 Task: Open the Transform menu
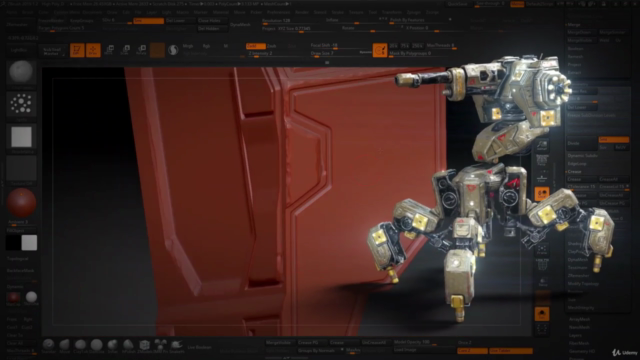pos(391,12)
